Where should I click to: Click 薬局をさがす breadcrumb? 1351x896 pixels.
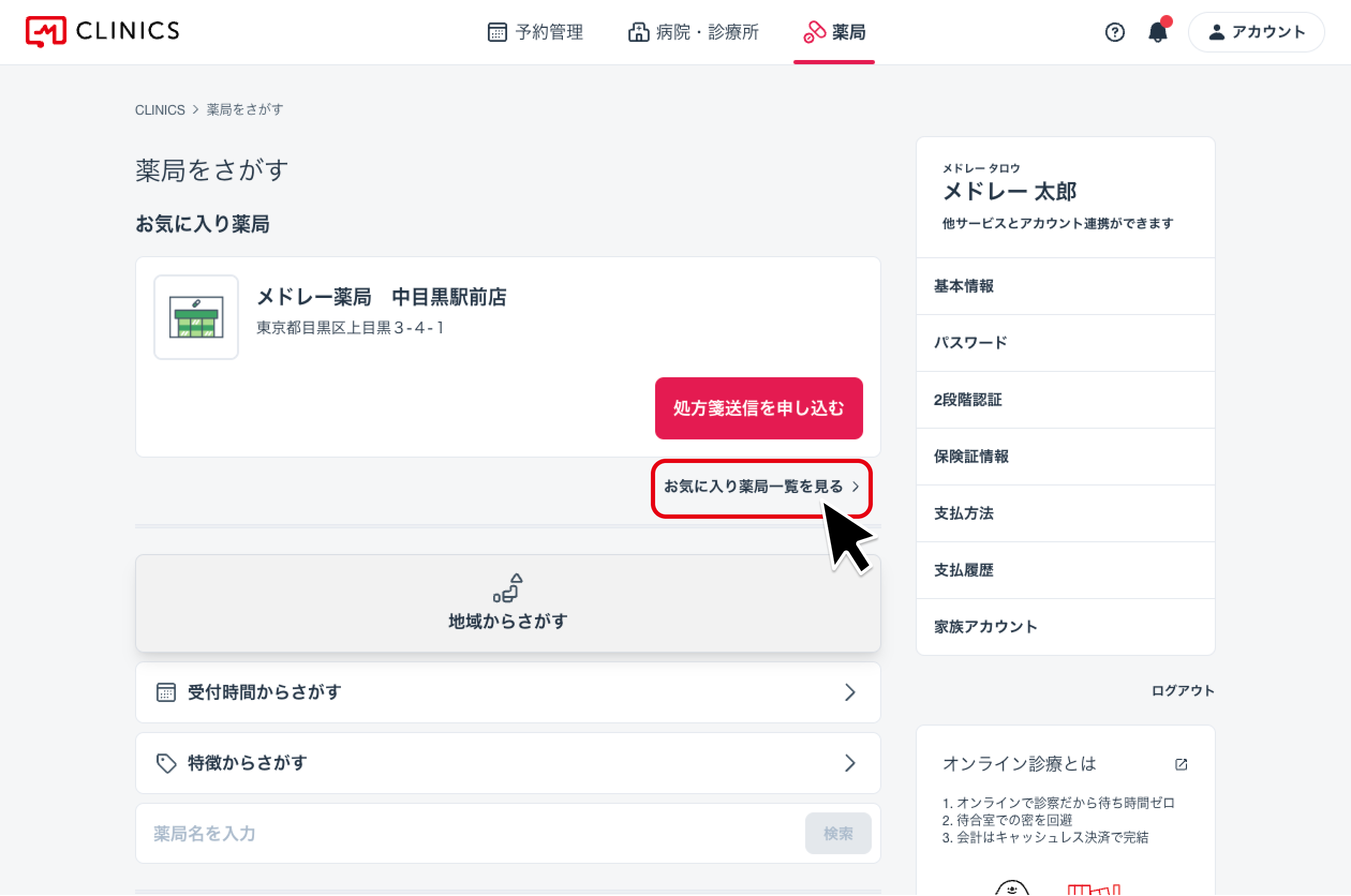[x=244, y=110]
